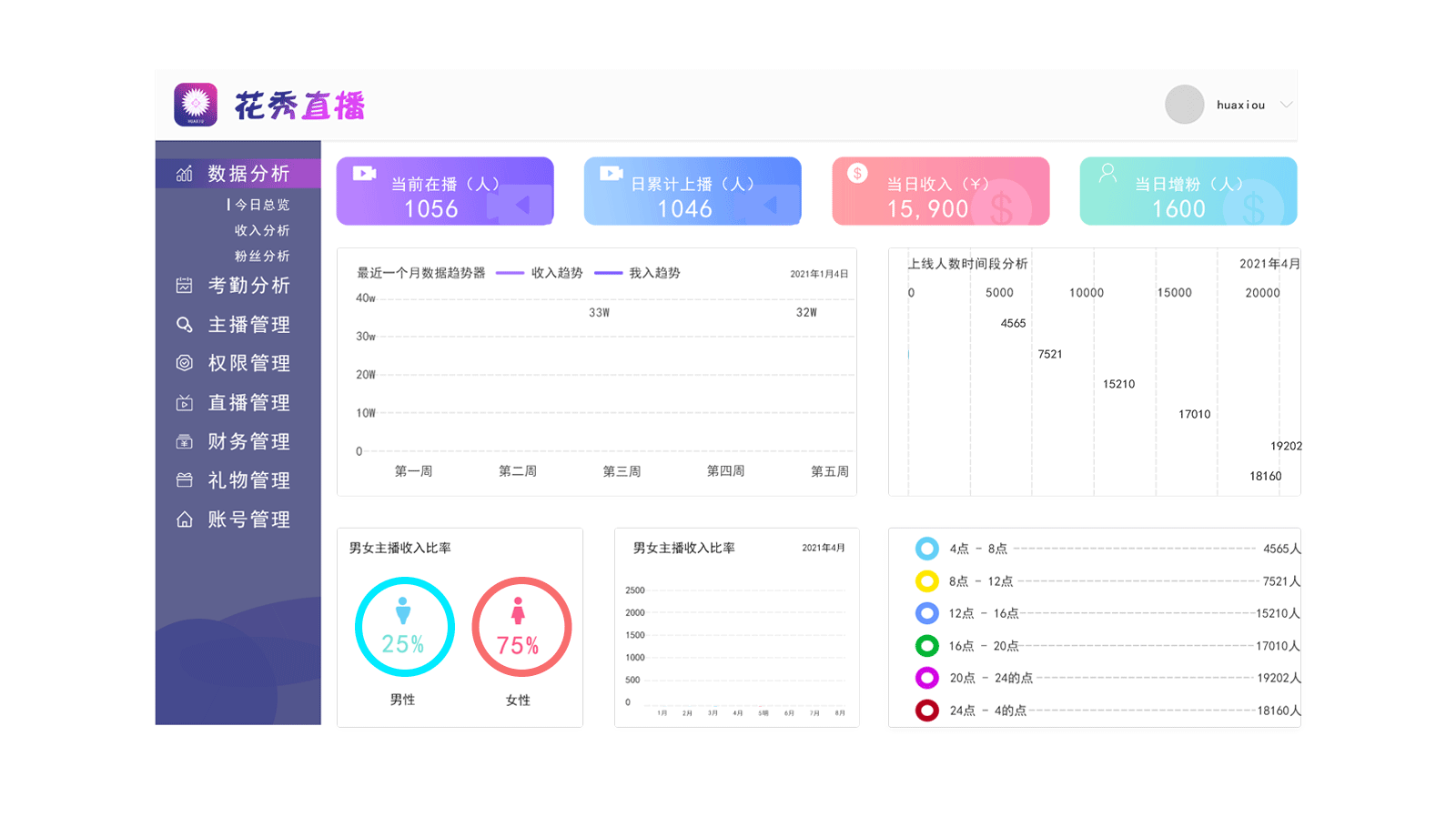Click the 礼物管理 gift box icon
The height and width of the screenshot is (817, 1456).
click(185, 479)
